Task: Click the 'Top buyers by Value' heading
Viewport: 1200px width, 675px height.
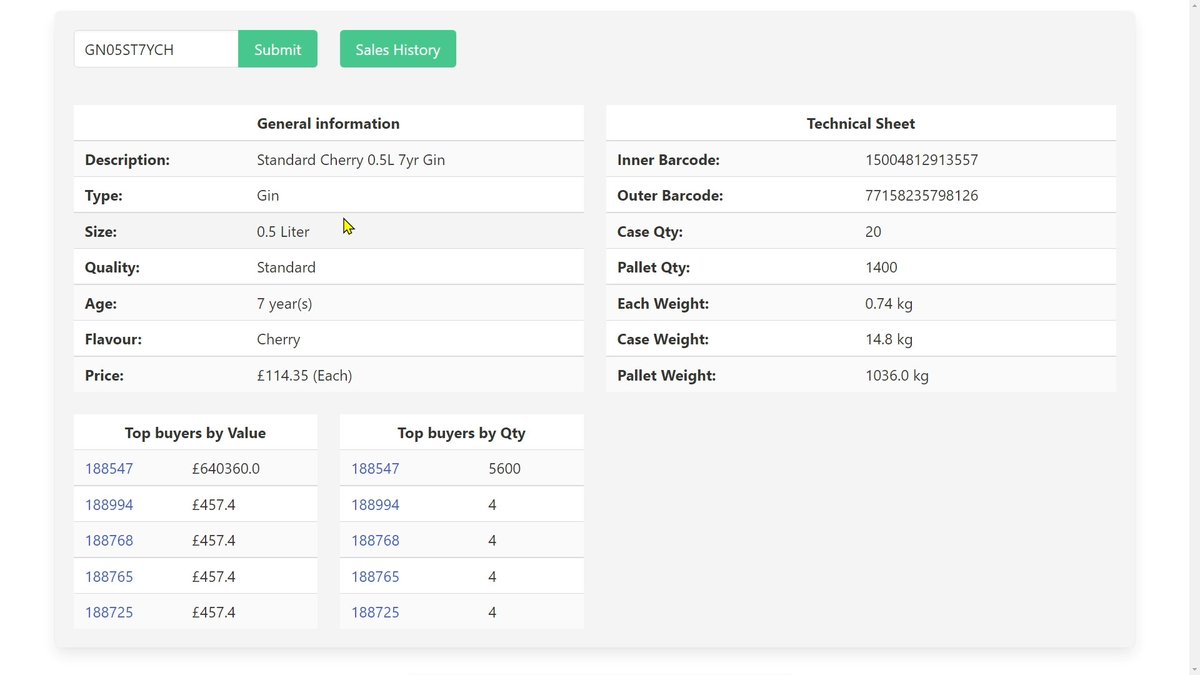Action: pyautogui.click(x=195, y=432)
